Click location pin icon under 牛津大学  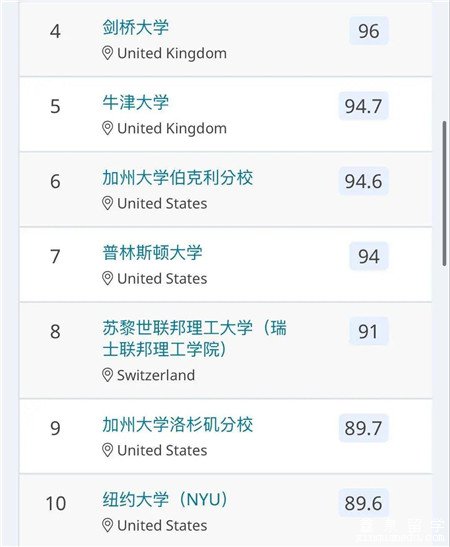tap(107, 128)
